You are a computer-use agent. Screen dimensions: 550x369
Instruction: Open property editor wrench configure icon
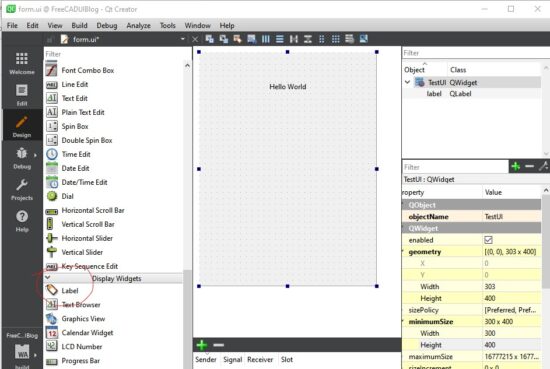(544, 166)
